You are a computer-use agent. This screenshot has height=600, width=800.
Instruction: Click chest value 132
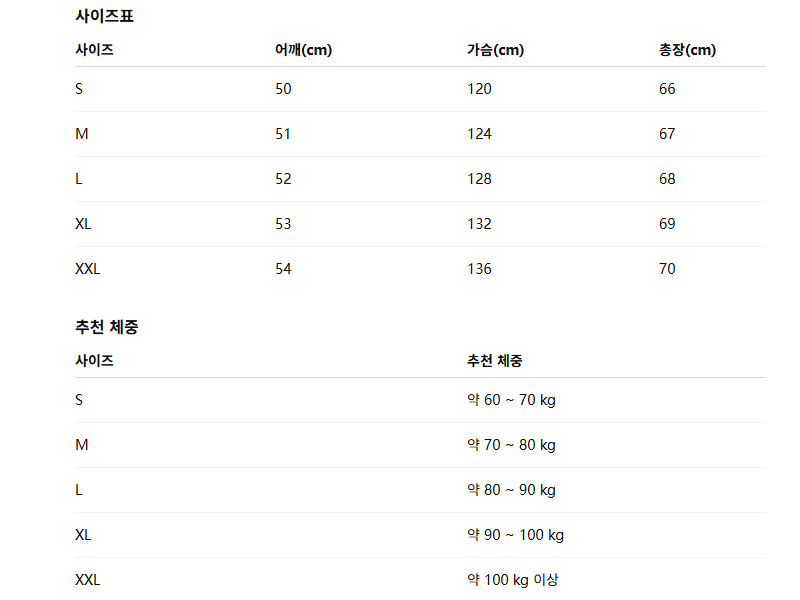(x=479, y=224)
